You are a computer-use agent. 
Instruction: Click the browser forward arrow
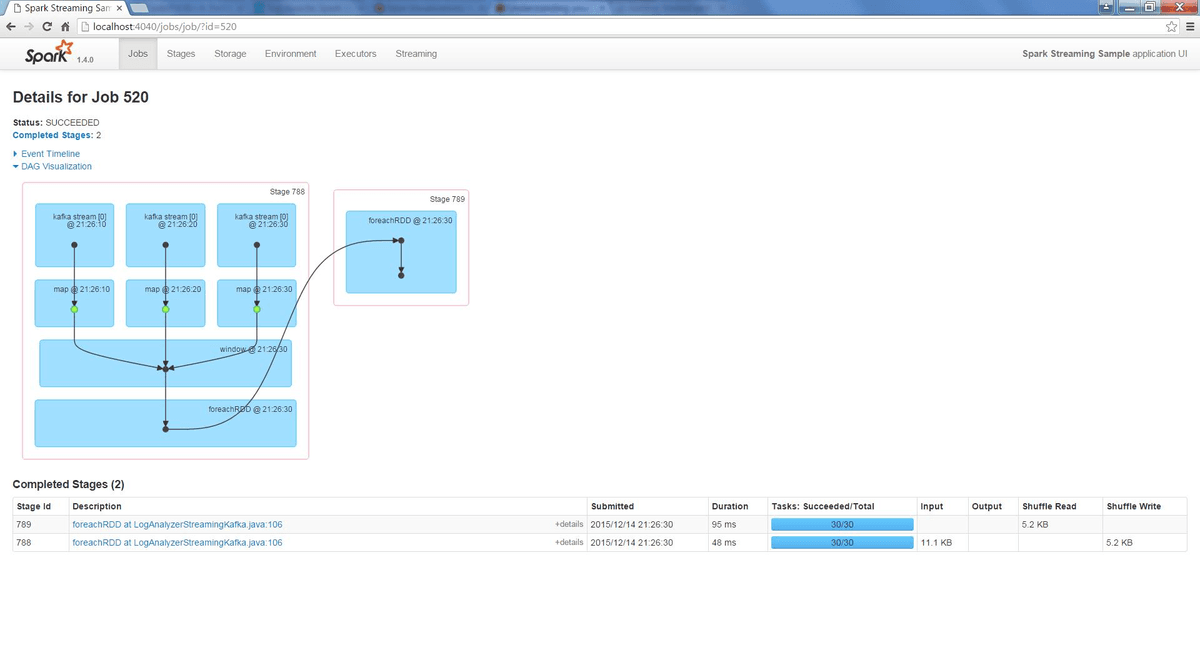29,26
